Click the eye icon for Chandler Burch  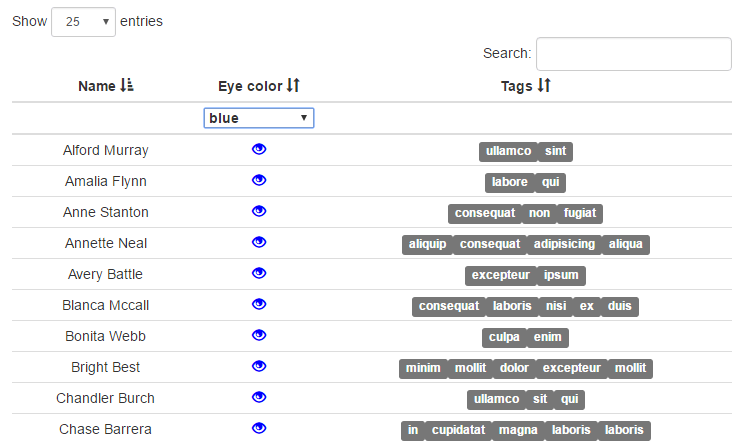click(x=259, y=397)
